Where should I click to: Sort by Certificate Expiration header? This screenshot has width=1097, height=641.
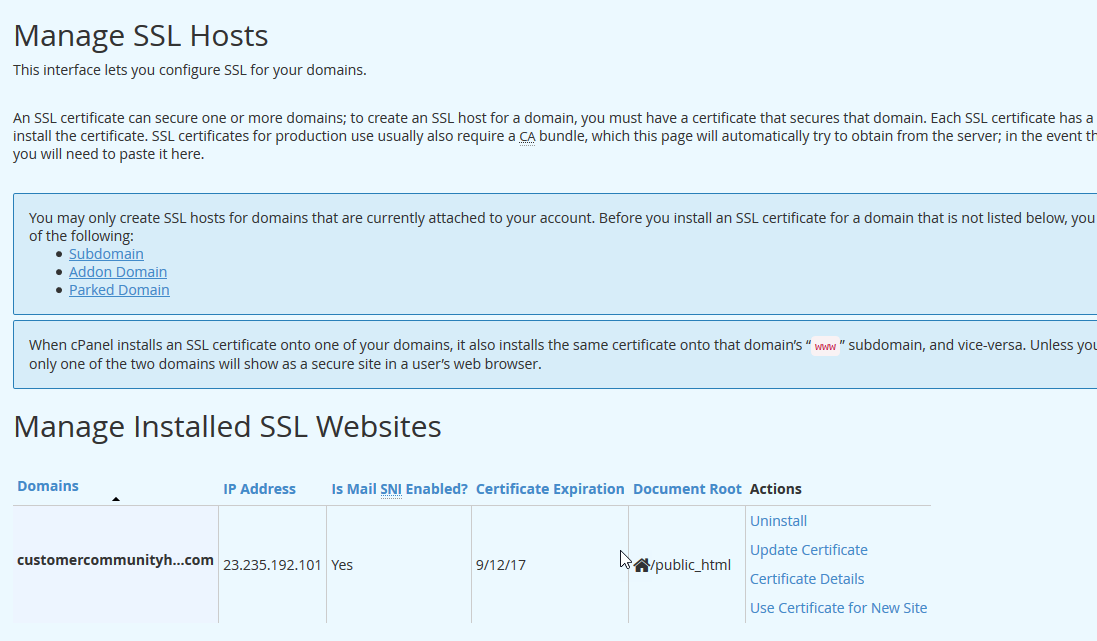click(x=549, y=489)
